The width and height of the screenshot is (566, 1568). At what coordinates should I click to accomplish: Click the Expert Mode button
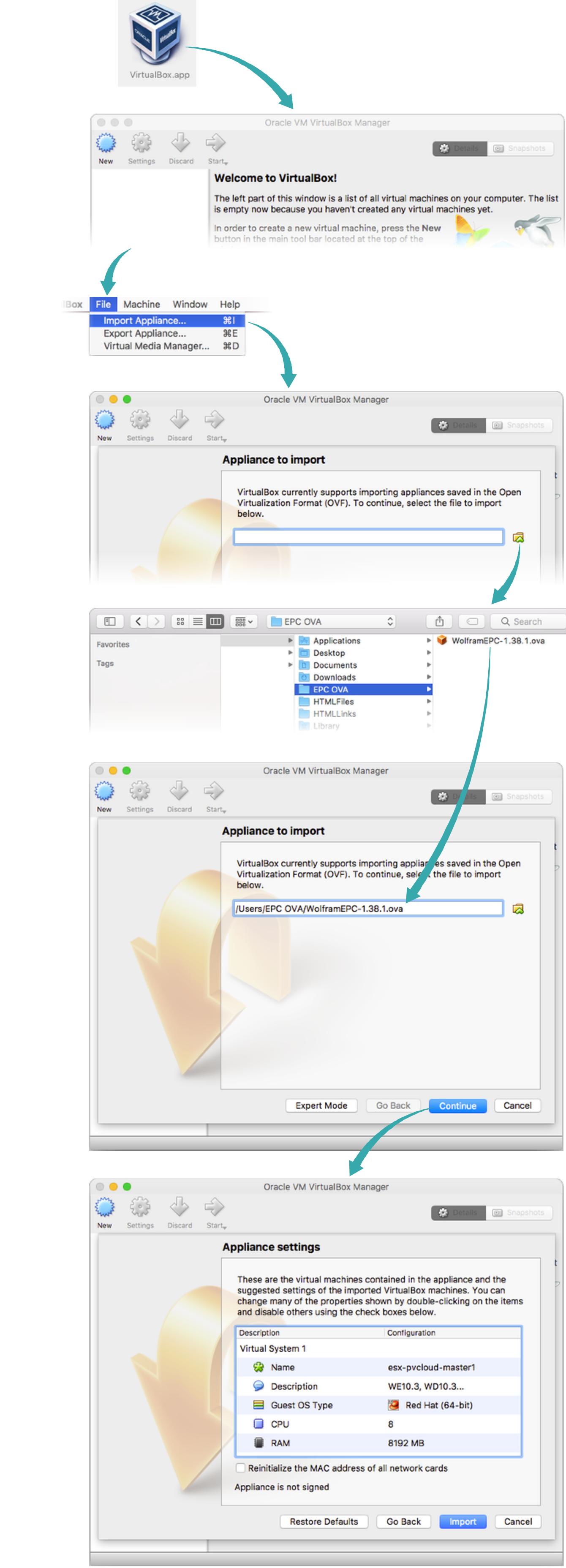321,1105
